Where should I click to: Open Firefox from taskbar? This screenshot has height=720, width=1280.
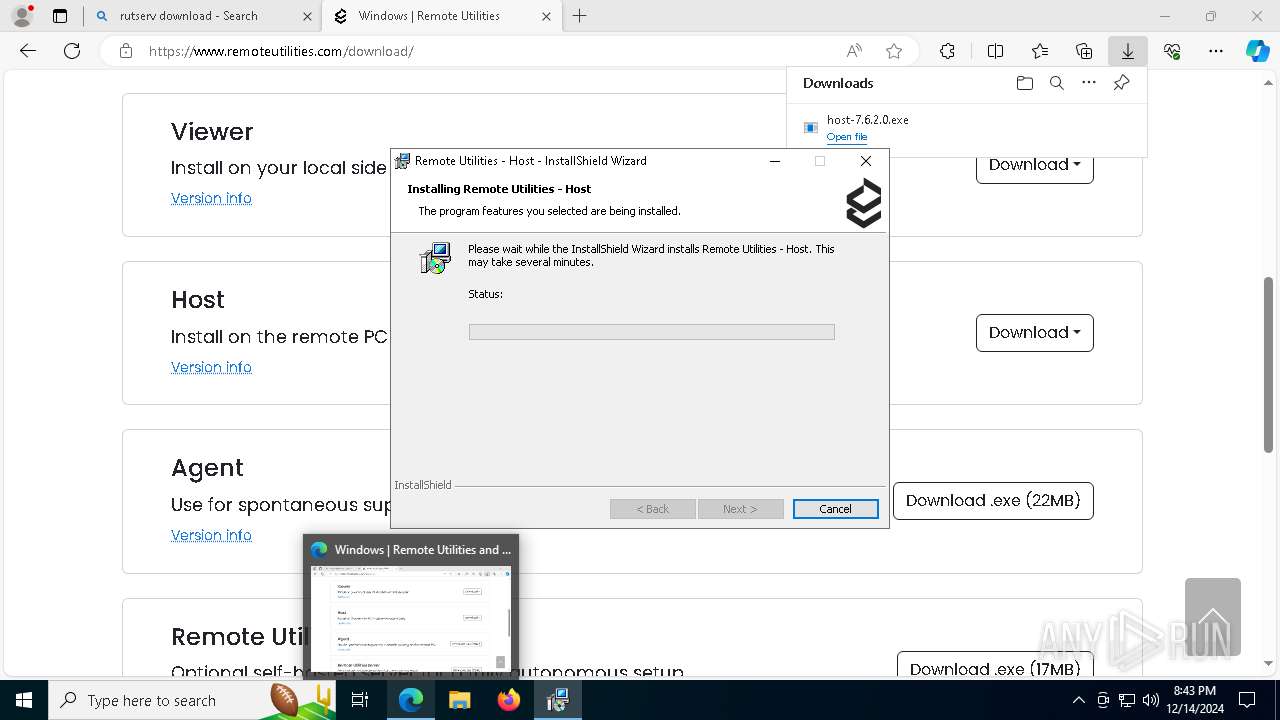pyautogui.click(x=509, y=700)
